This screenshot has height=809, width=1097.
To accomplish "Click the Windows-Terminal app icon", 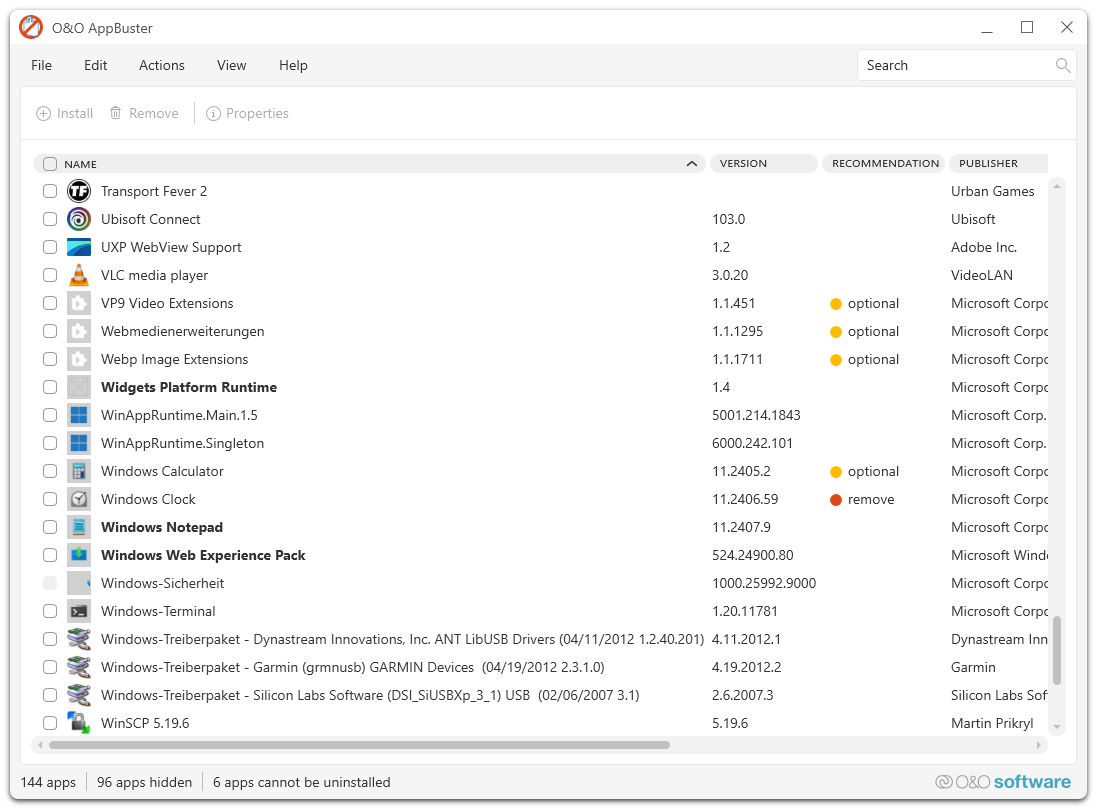I will (78, 611).
